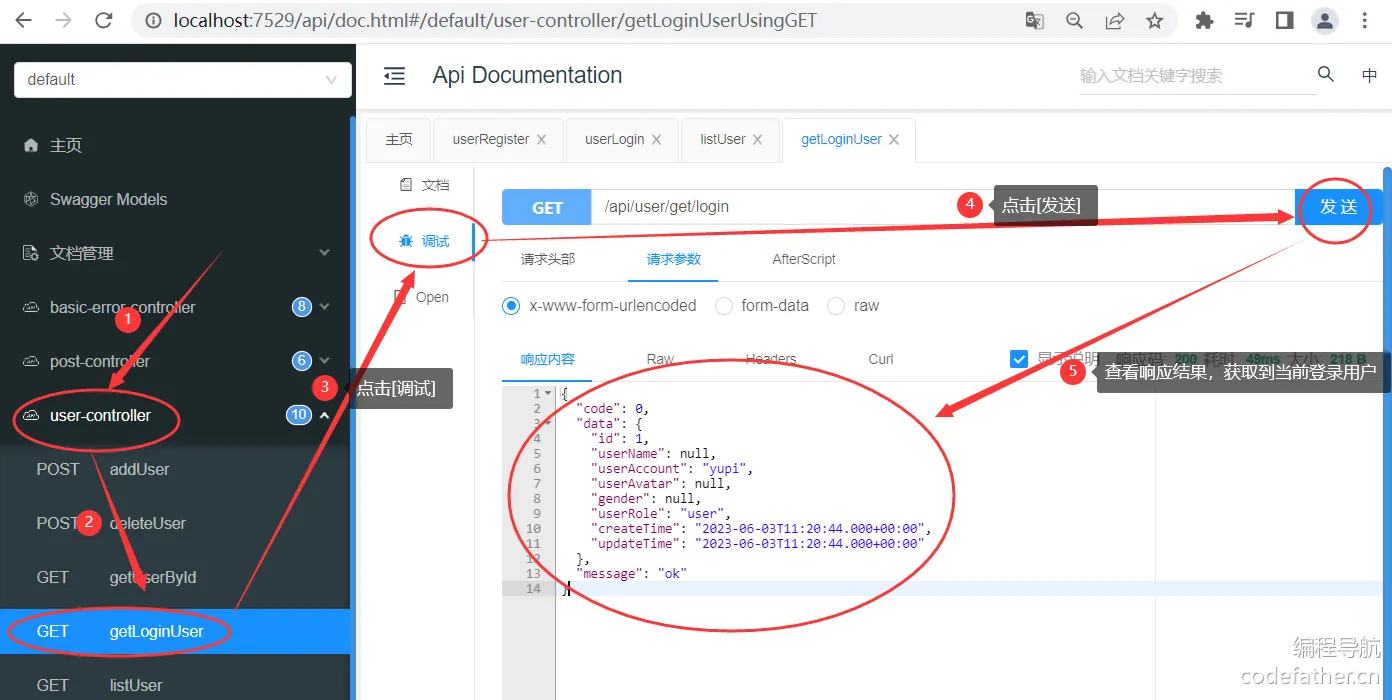The image size is (1392, 700).
Task: Select 响应内容 response tab
Action: coord(548,359)
